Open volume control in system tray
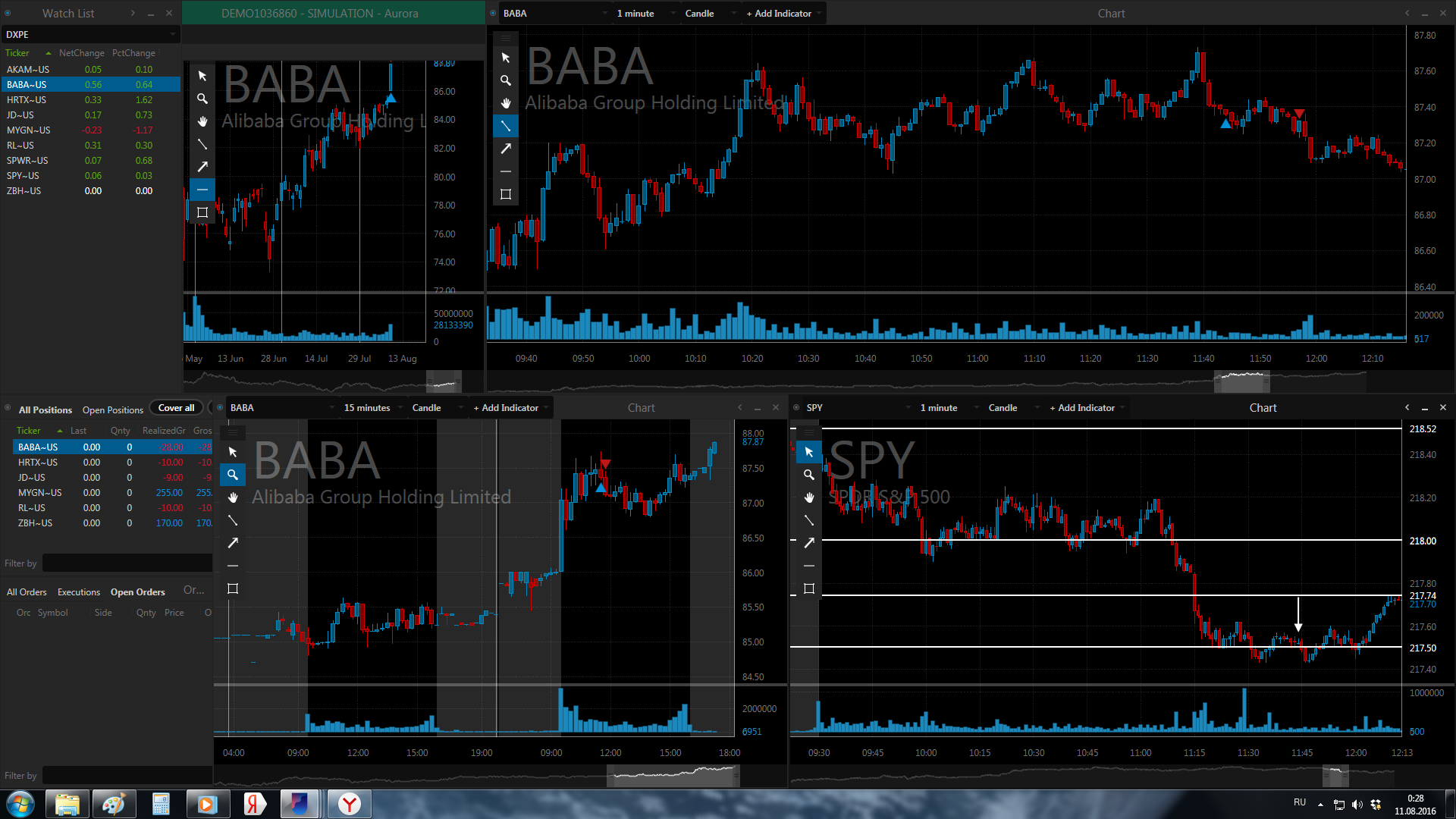This screenshot has width=1456, height=819. click(x=1357, y=805)
